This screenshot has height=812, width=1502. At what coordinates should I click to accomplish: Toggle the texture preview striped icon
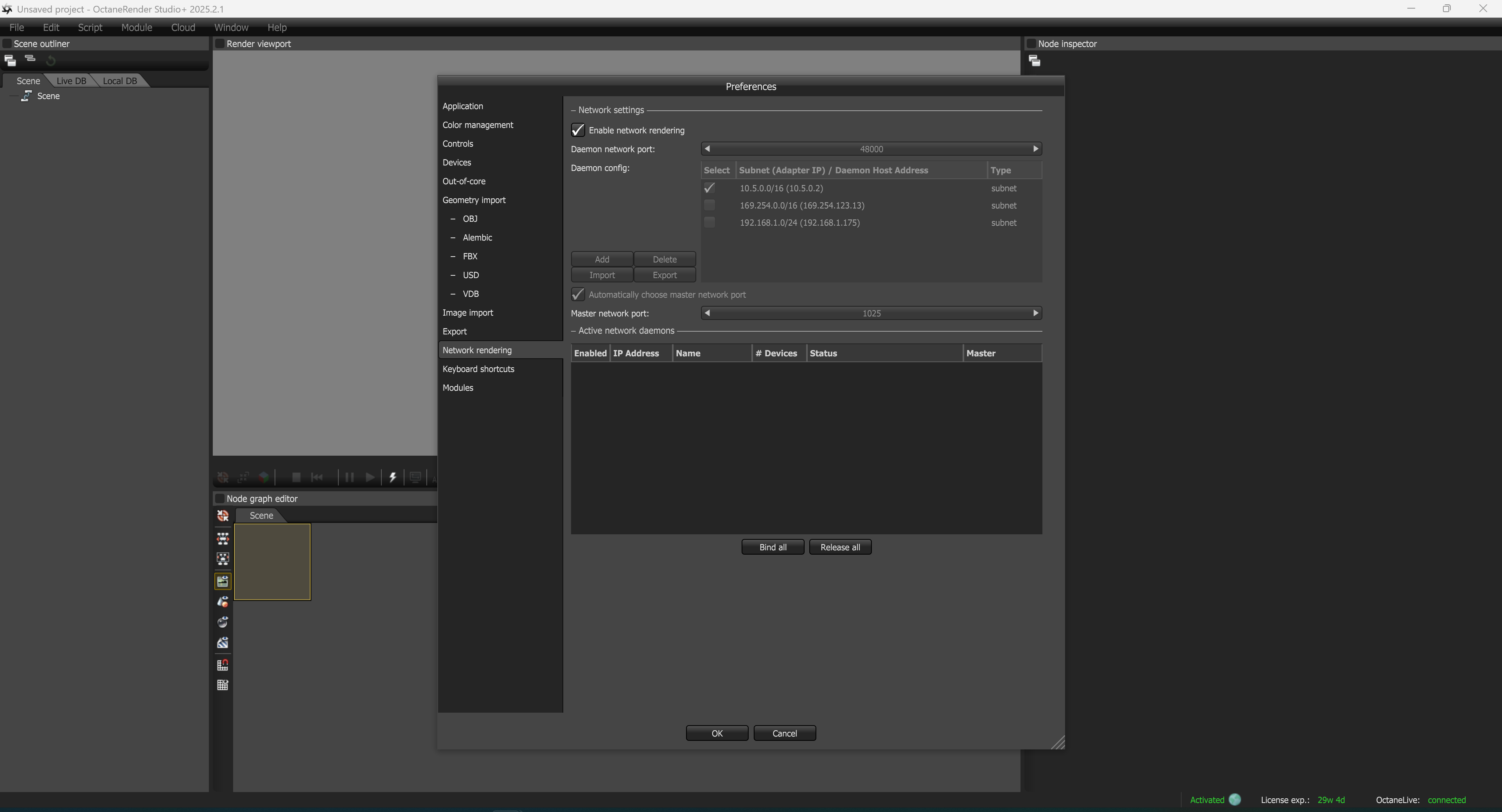point(223,643)
